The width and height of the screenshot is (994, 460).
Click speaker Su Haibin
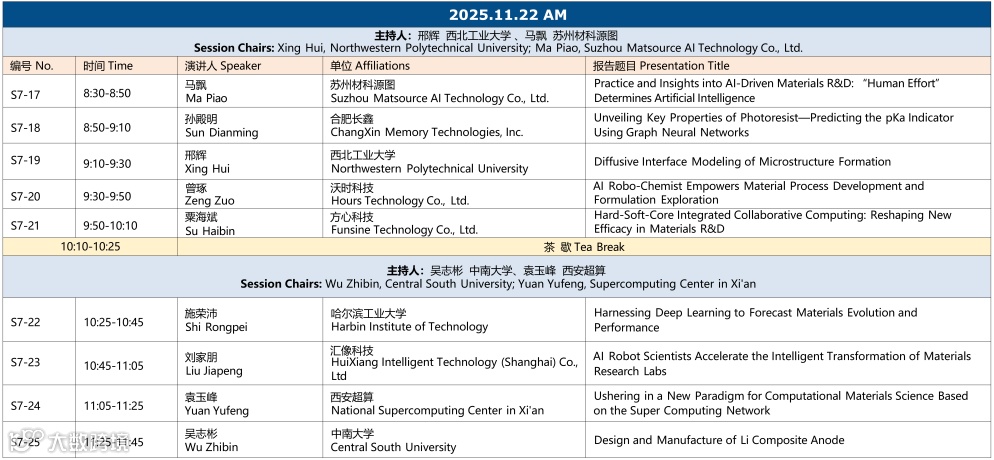(210, 224)
